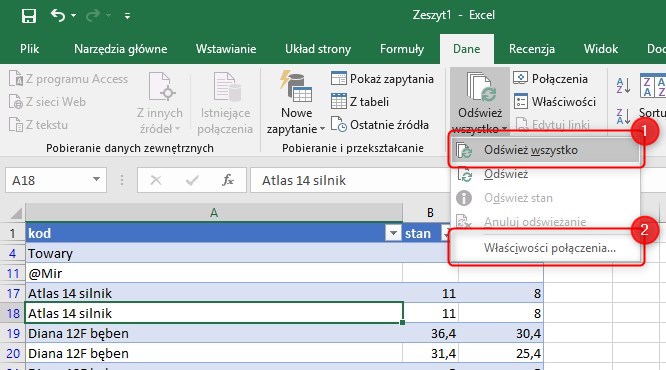Viewport: 666px width, 370px height.
Task: Select Diana 12F bęben in row 20
Action: click(214, 353)
